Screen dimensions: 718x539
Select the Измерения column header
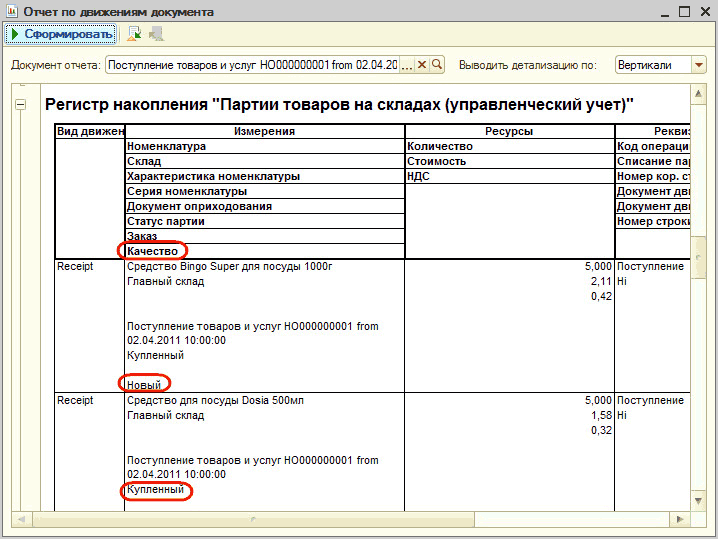265,131
